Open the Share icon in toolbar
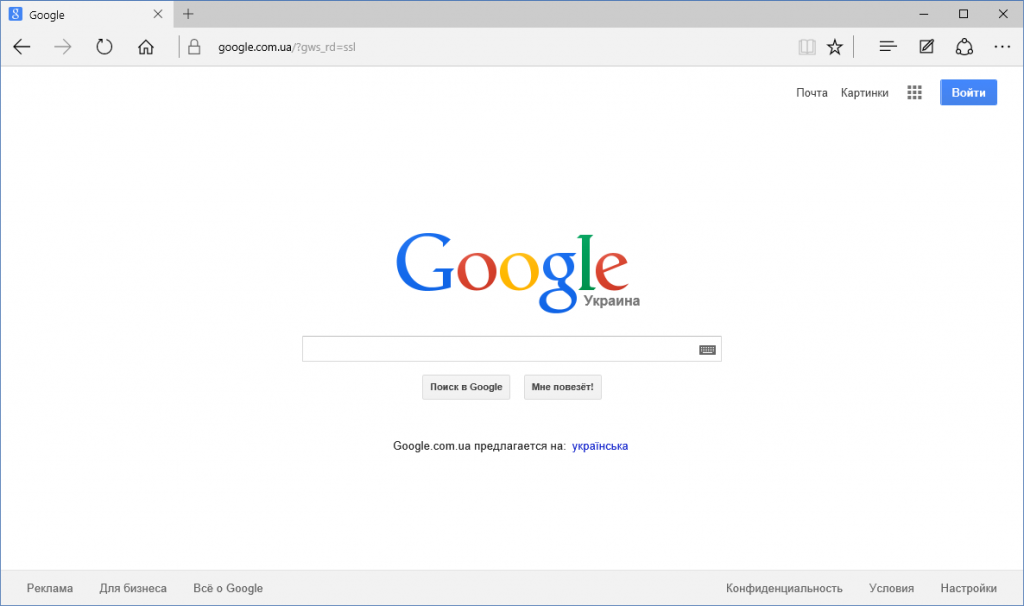 point(964,47)
